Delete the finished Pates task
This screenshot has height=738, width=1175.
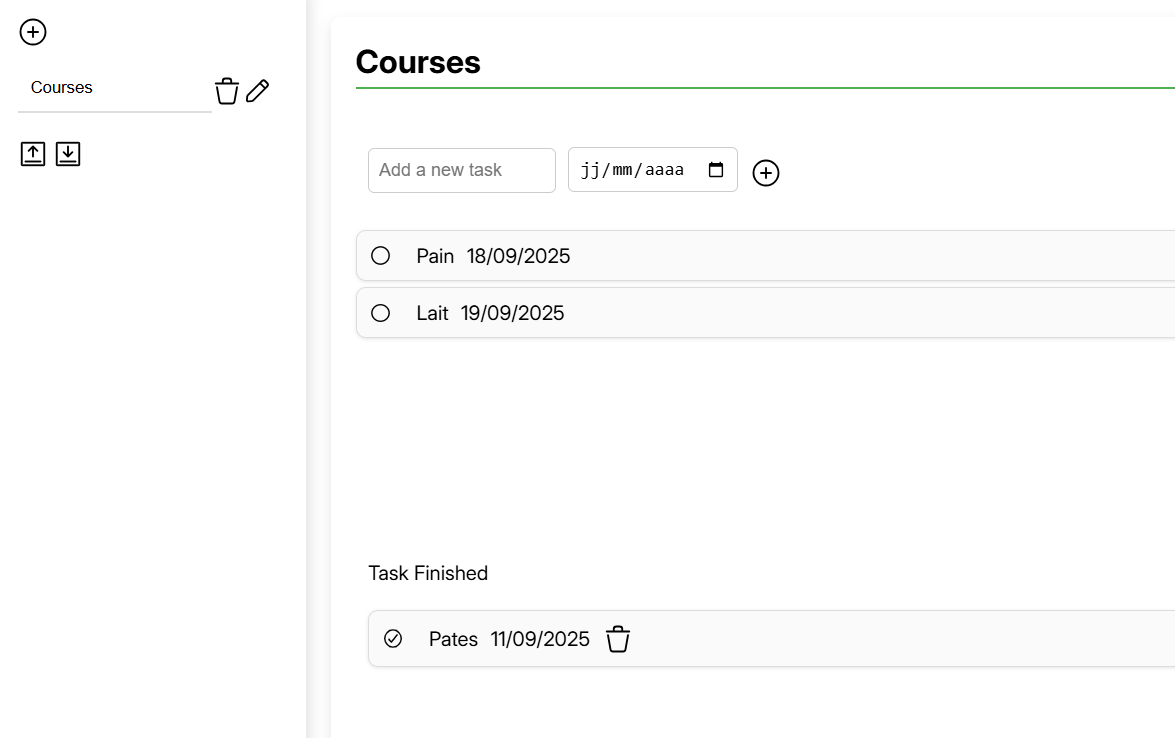tap(618, 639)
